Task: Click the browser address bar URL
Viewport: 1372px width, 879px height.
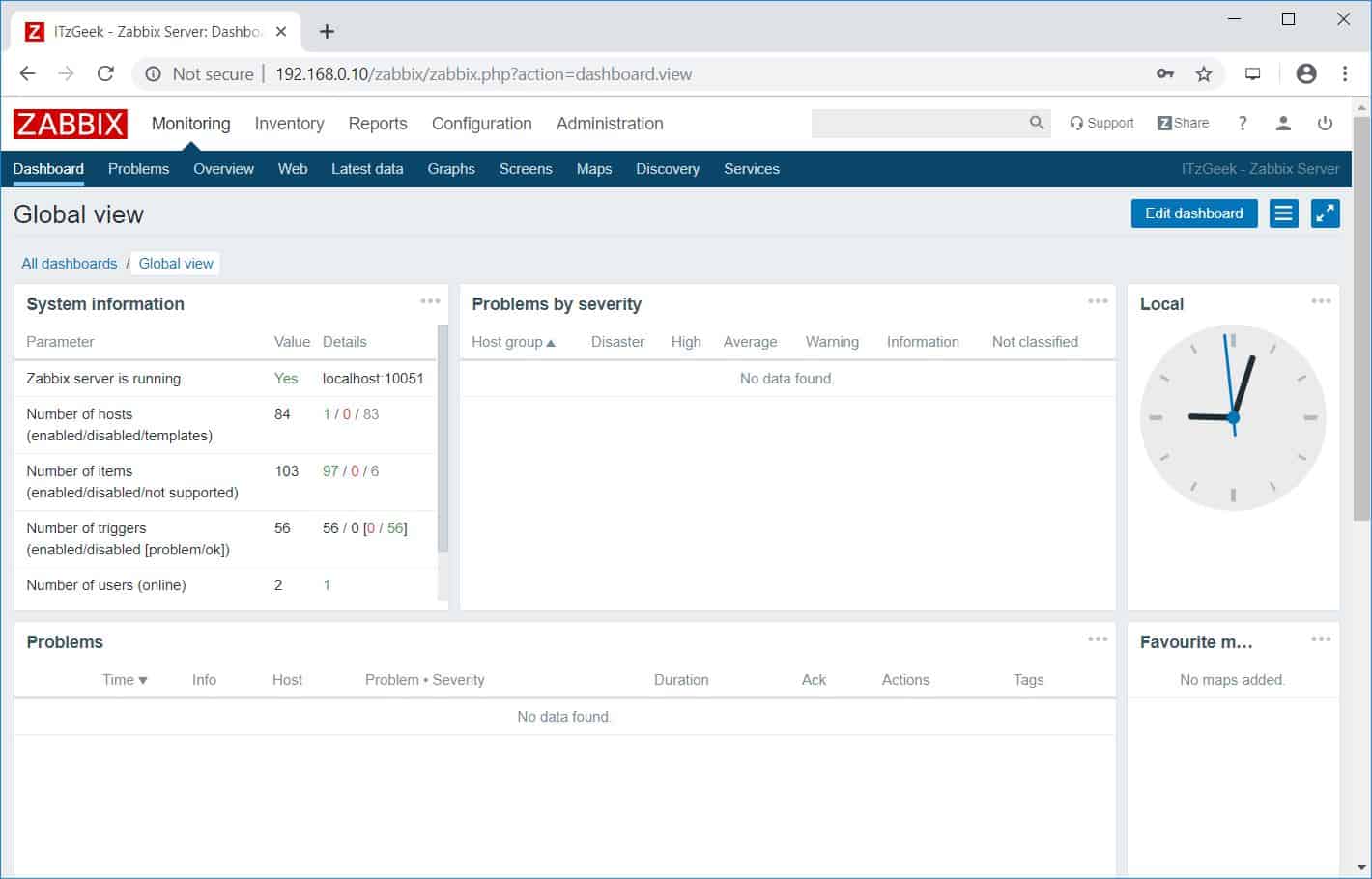Action: pyautogui.click(x=483, y=74)
